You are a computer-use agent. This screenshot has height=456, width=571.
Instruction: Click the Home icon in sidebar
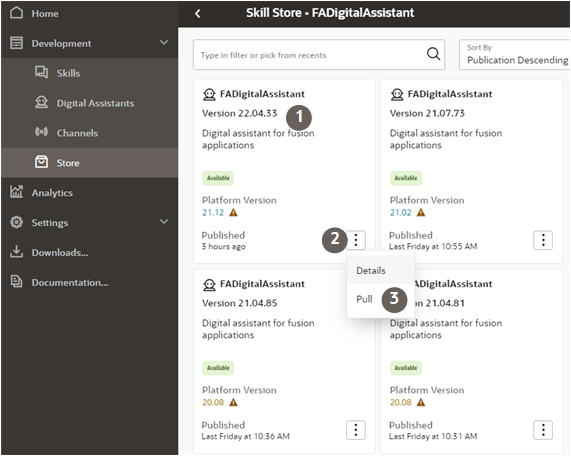[x=16, y=13]
